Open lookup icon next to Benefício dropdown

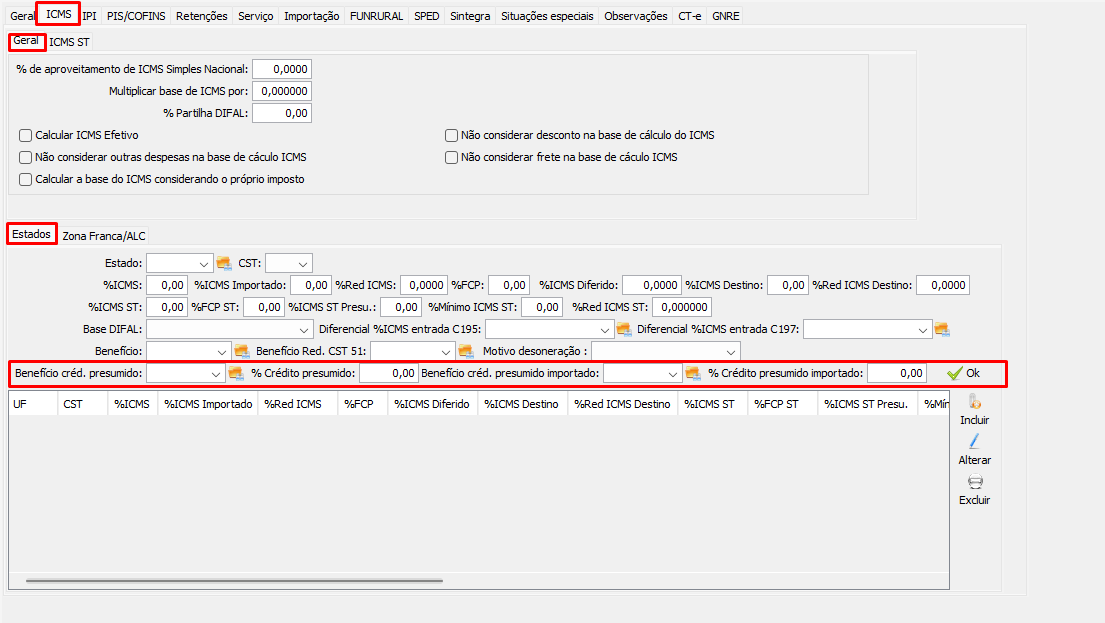(242, 351)
